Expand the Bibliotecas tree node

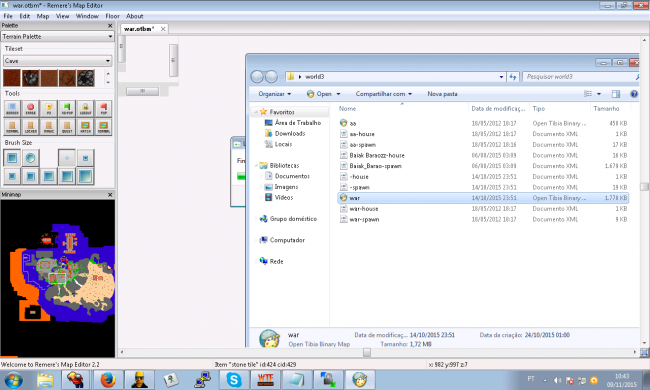tap(256, 165)
